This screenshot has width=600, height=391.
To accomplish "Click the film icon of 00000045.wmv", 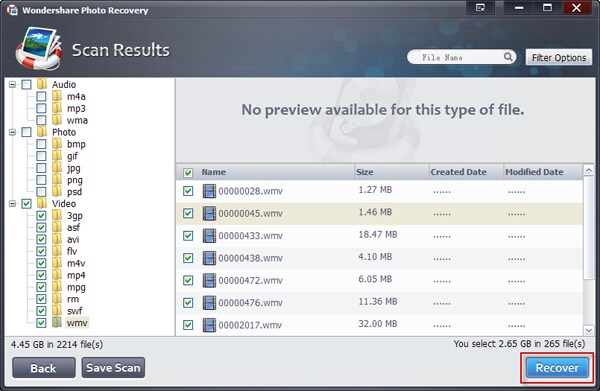I will point(209,213).
